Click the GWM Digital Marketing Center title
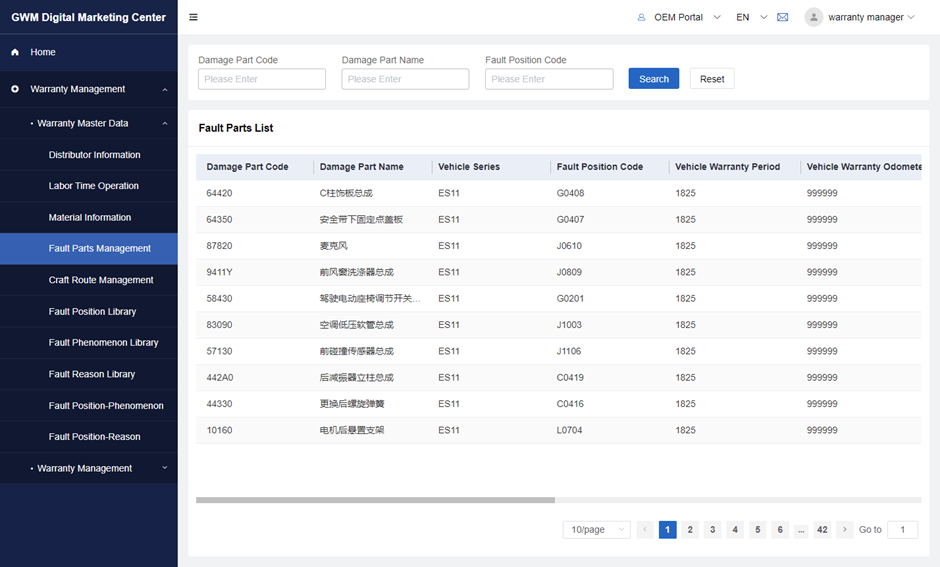Screen dimensions: 940x567 (x=89, y=17)
